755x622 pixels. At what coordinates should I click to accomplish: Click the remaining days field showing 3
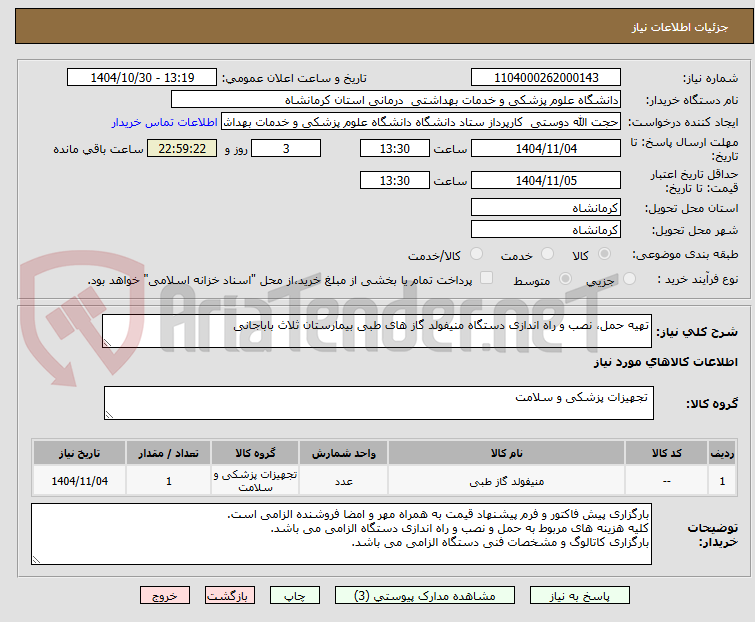(286, 148)
